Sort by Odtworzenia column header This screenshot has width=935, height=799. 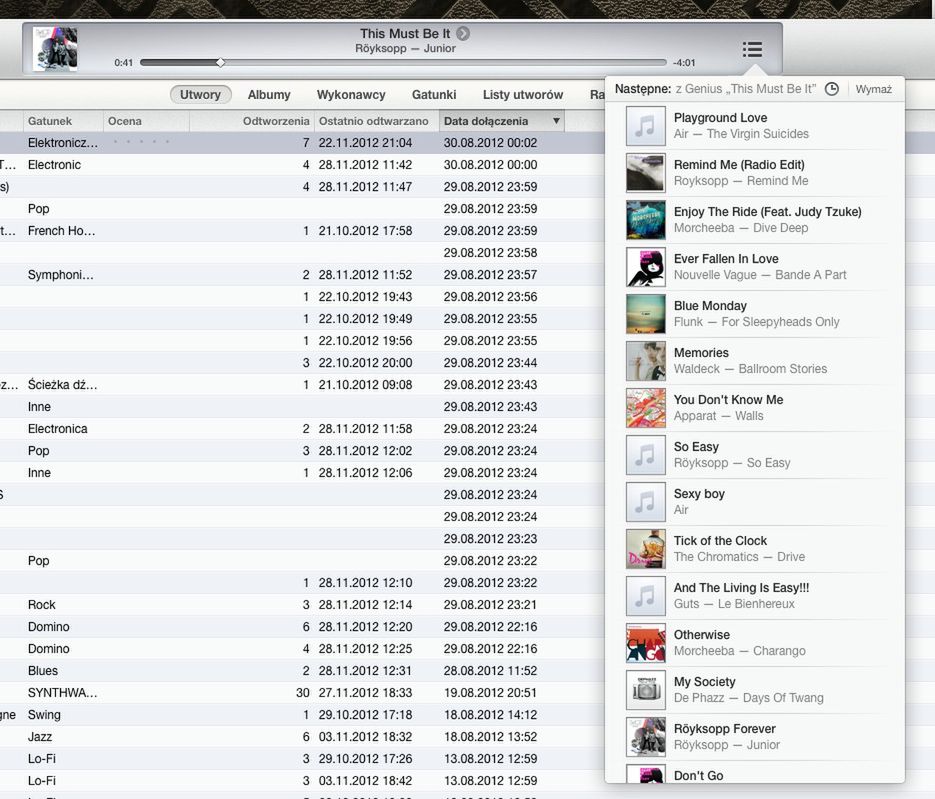pos(252,121)
